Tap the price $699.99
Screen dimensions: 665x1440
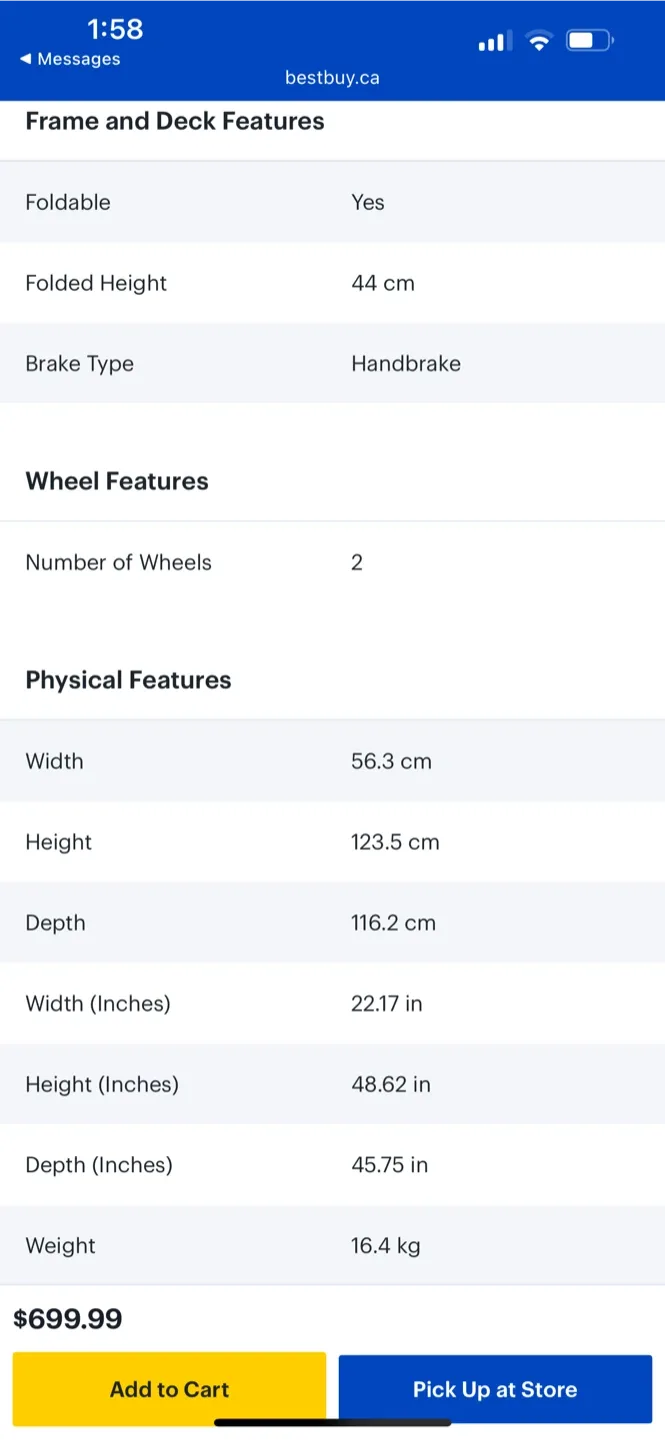coord(68,1318)
